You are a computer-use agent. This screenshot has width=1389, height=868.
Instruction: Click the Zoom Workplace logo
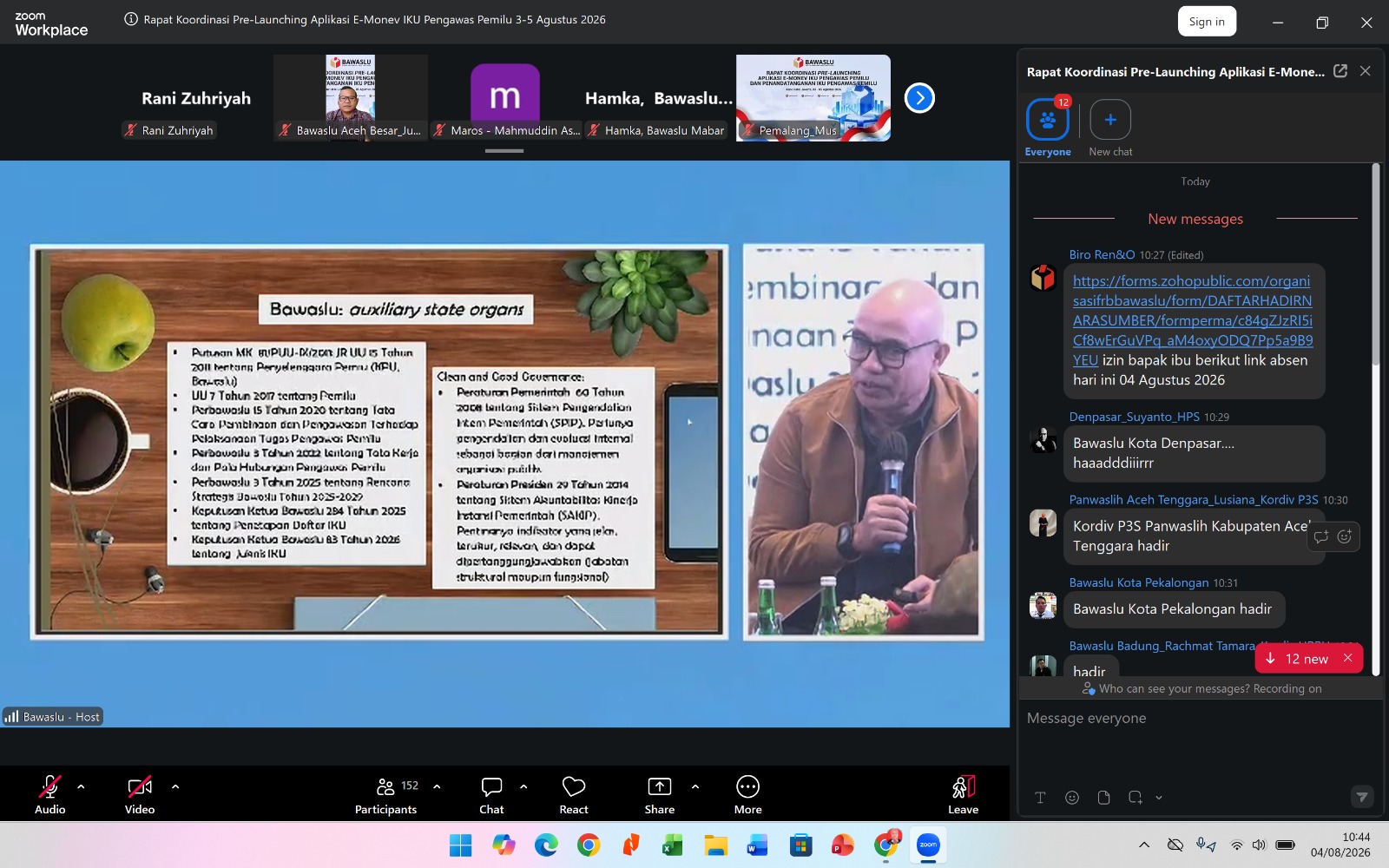[51, 23]
